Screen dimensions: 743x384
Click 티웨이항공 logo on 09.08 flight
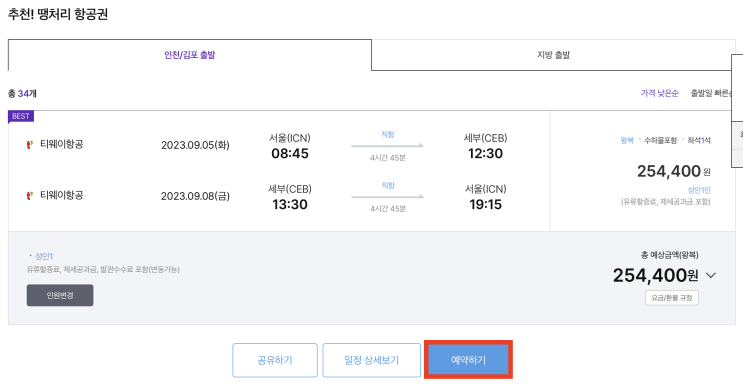coord(30,195)
